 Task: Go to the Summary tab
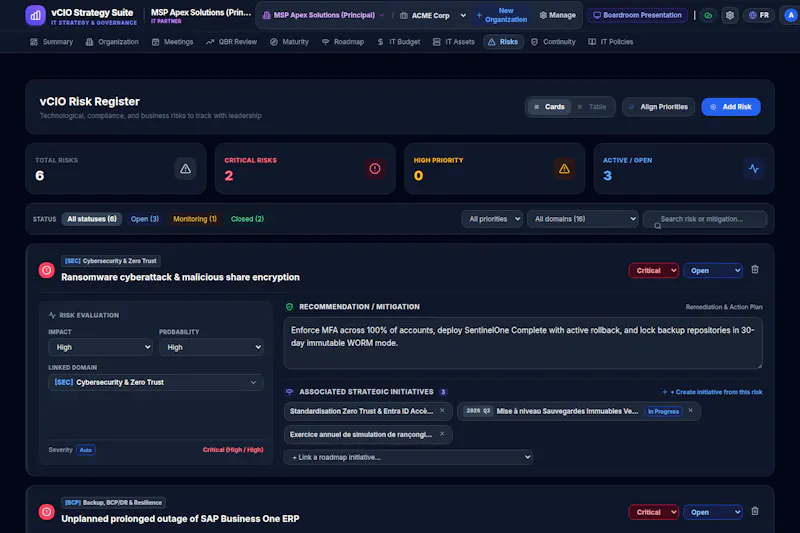pyautogui.click(x=52, y=42)
